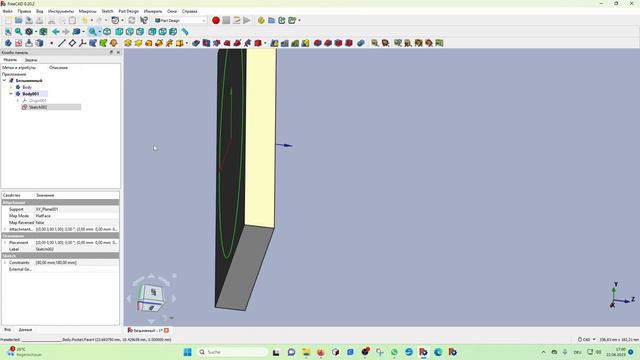Select Sketch002 in the model tree
This screenshot has width=640, height=360.
38,107
